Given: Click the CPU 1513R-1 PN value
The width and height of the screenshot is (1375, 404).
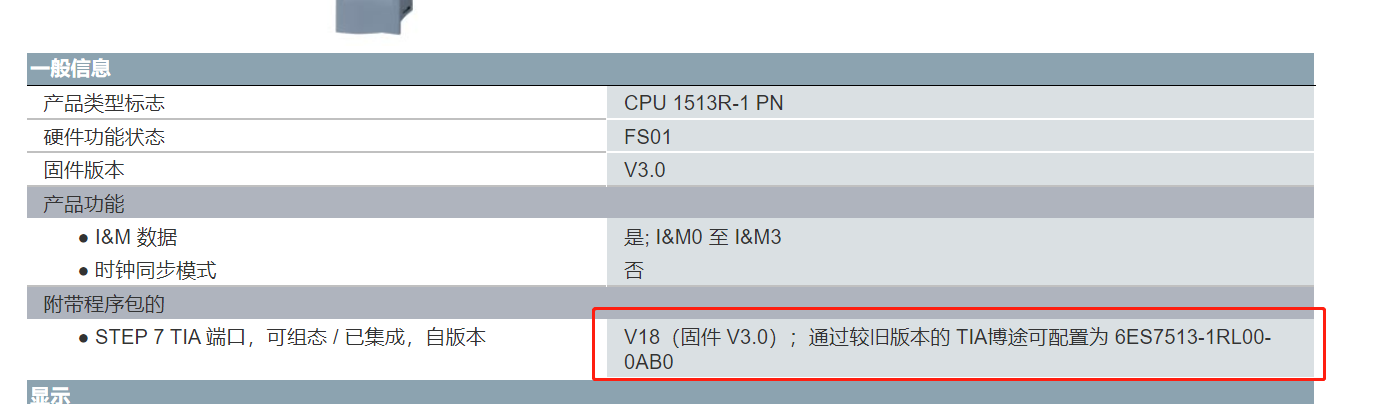Looking at the screenshot, I should point(703,103).
